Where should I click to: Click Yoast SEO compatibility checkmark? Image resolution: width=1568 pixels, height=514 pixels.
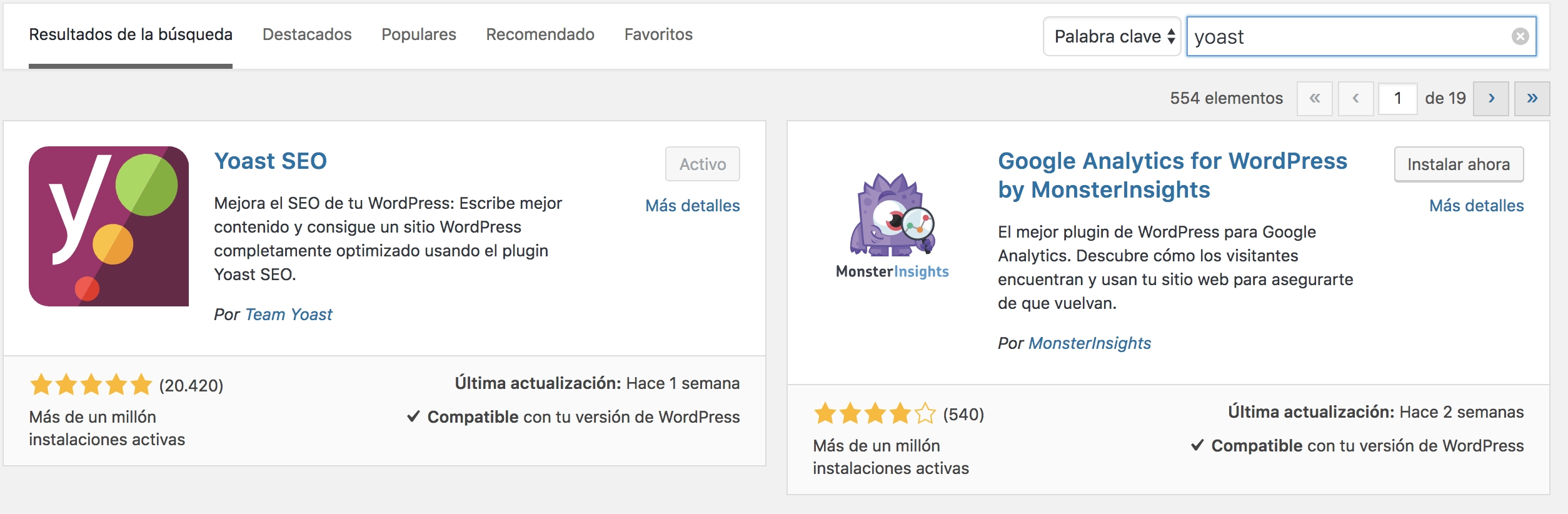(x=413, y=416)
